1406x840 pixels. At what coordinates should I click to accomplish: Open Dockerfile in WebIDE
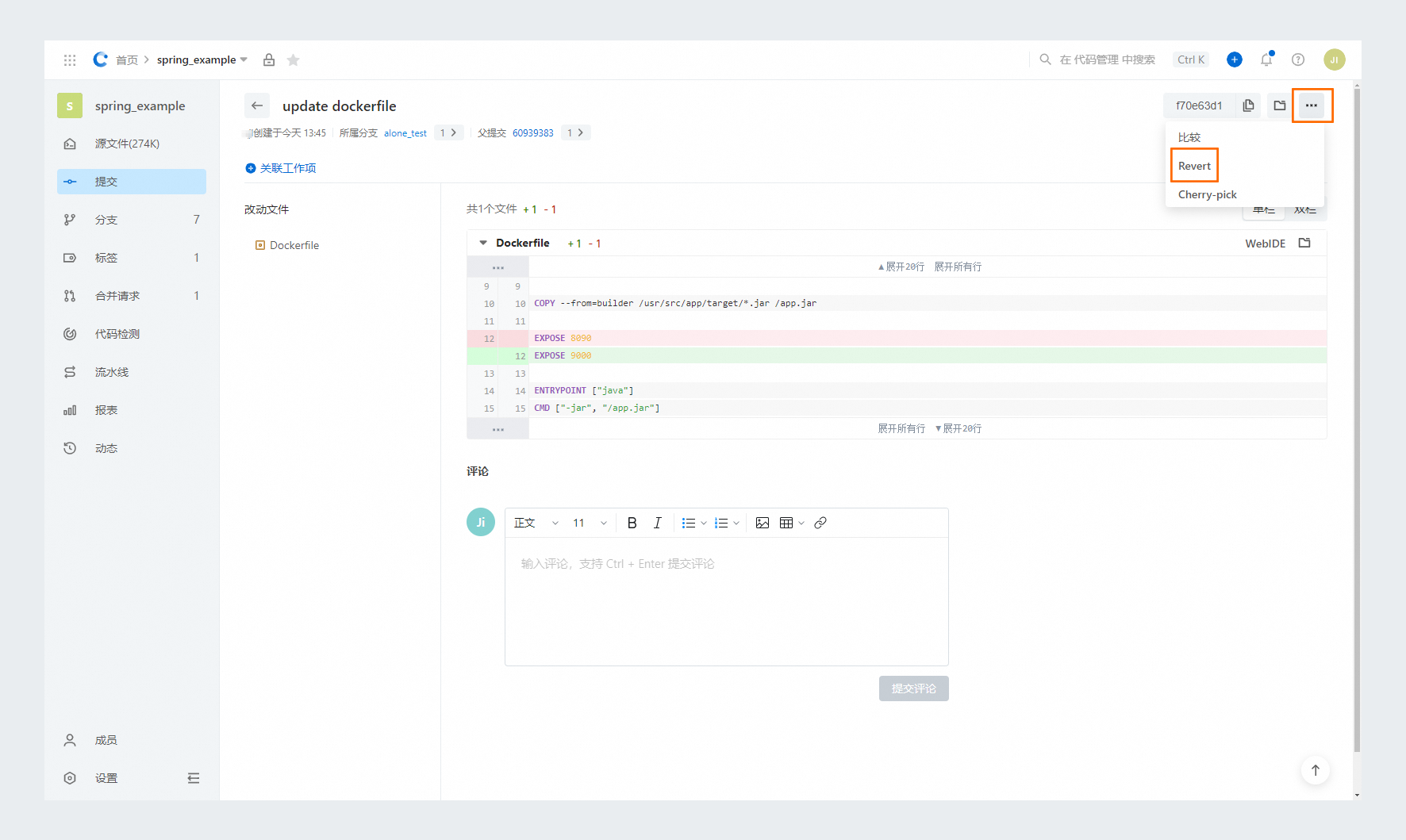click(1265, 244)
